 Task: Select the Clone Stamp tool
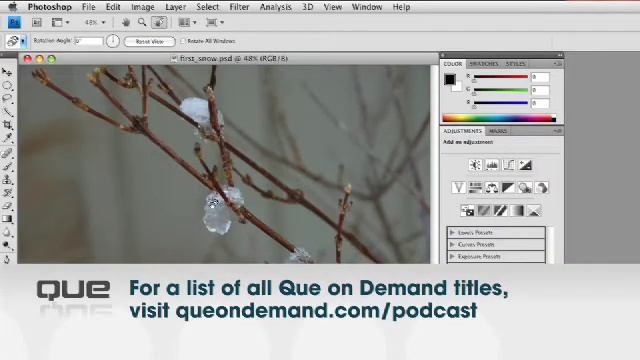(7, 179)
